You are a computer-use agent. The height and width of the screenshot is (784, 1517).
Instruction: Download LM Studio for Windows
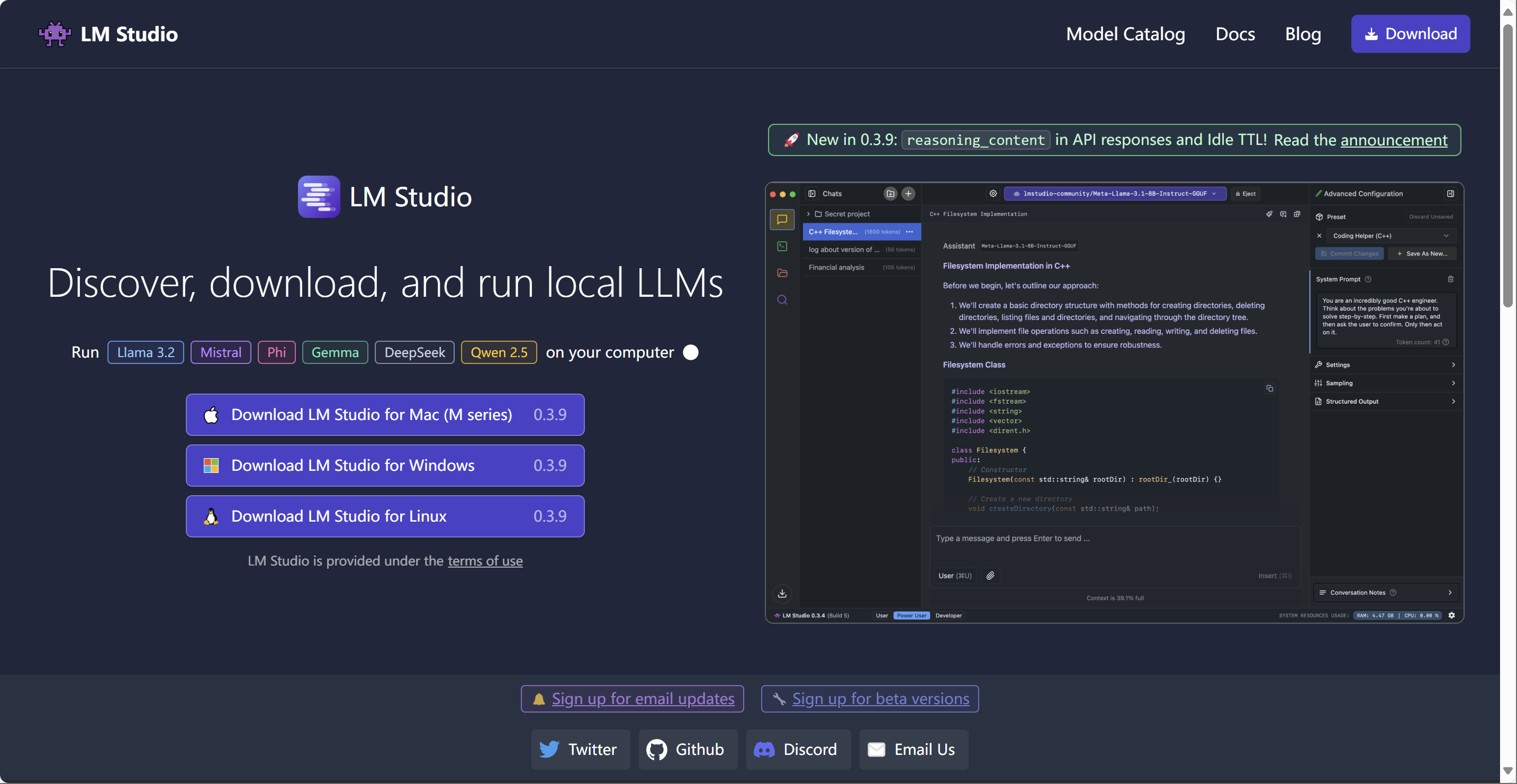point(385,465)
